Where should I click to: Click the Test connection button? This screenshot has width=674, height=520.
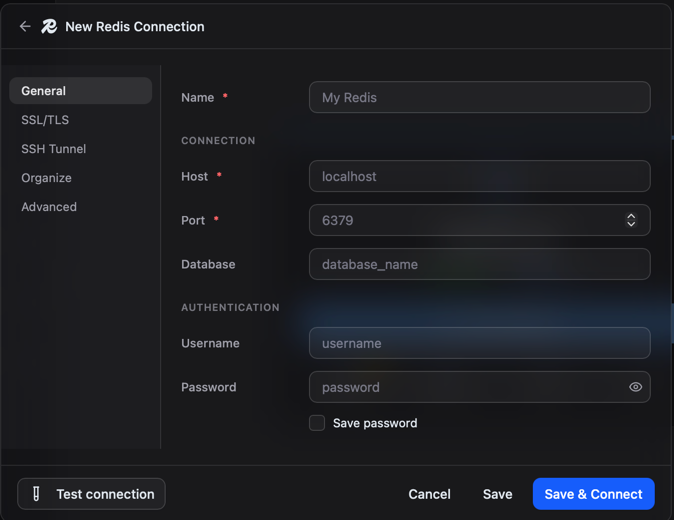click(x=92, y=494)
